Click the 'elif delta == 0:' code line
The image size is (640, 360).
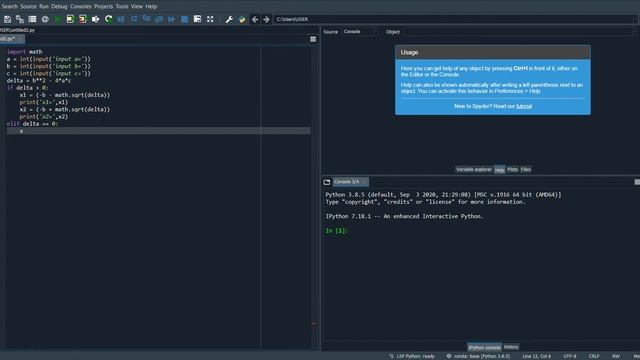33,124
